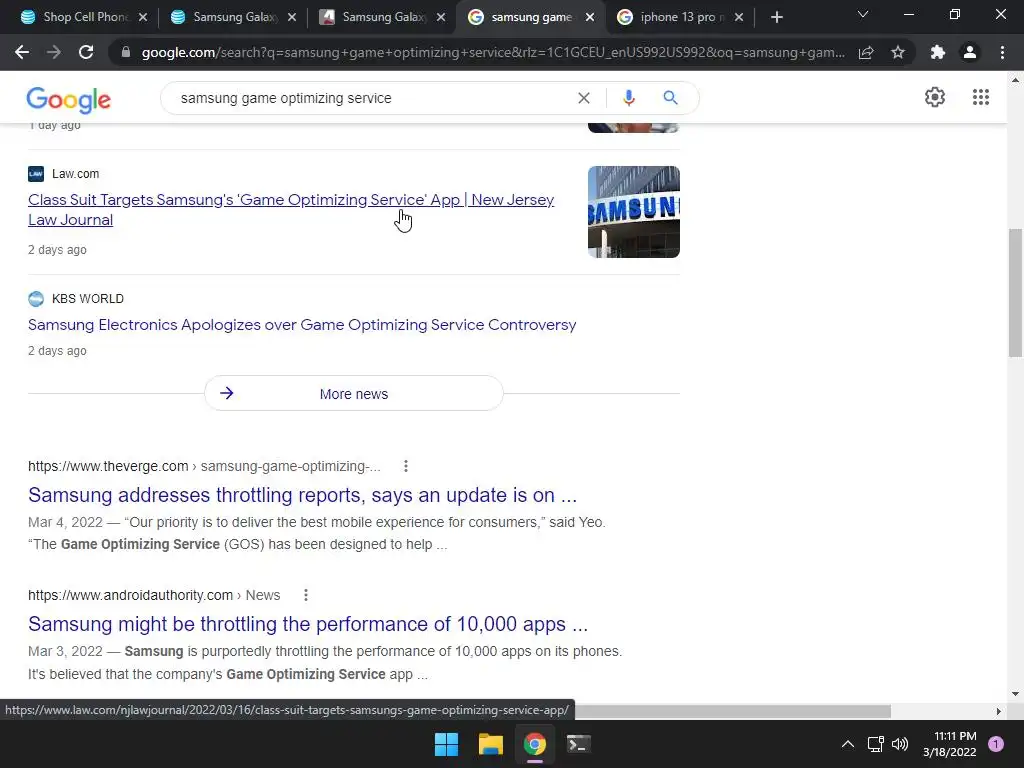
Task: Click Chrome icon in taskbar
Action: click(x=534, y=744)
